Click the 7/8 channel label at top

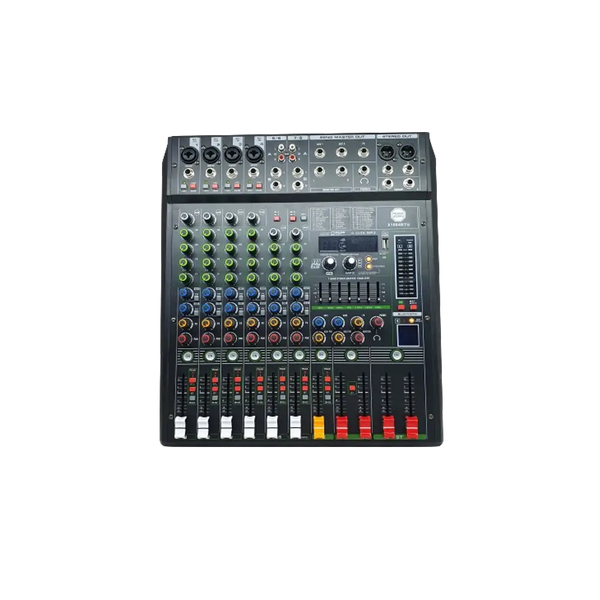298,138
